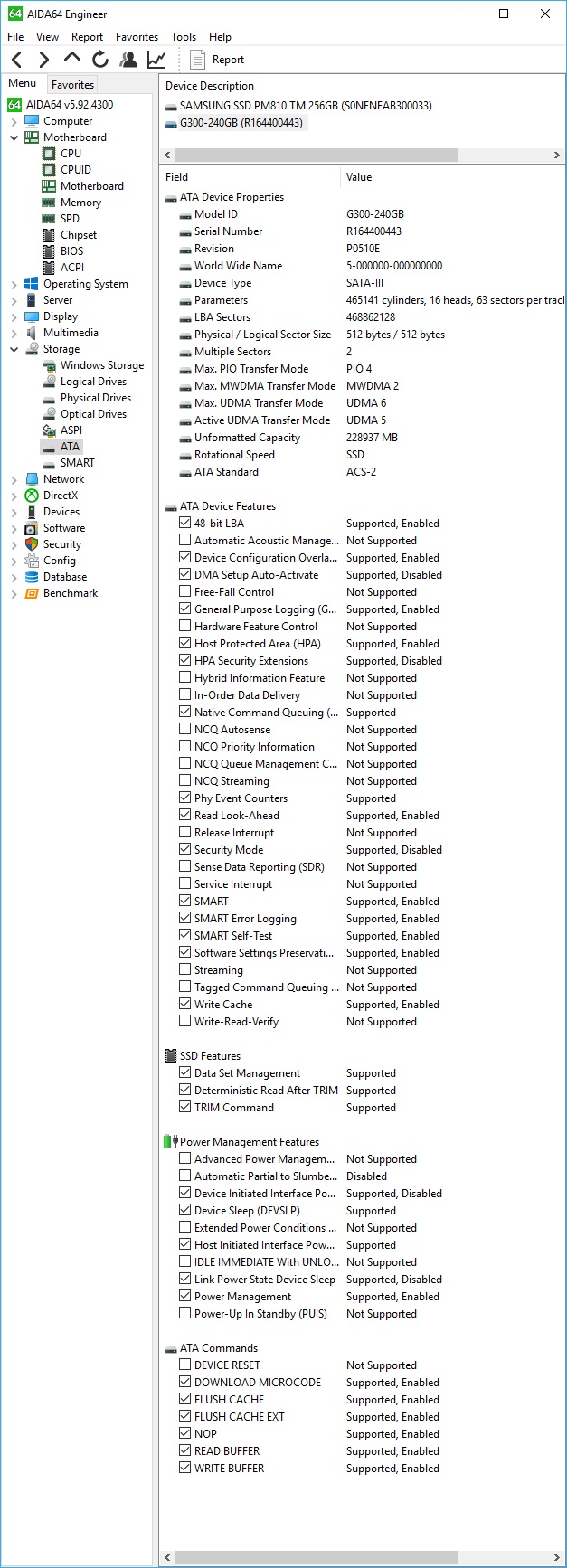Expand the Devices tree node
This screenshot has width=567, height=1568.
pos(14,512)
